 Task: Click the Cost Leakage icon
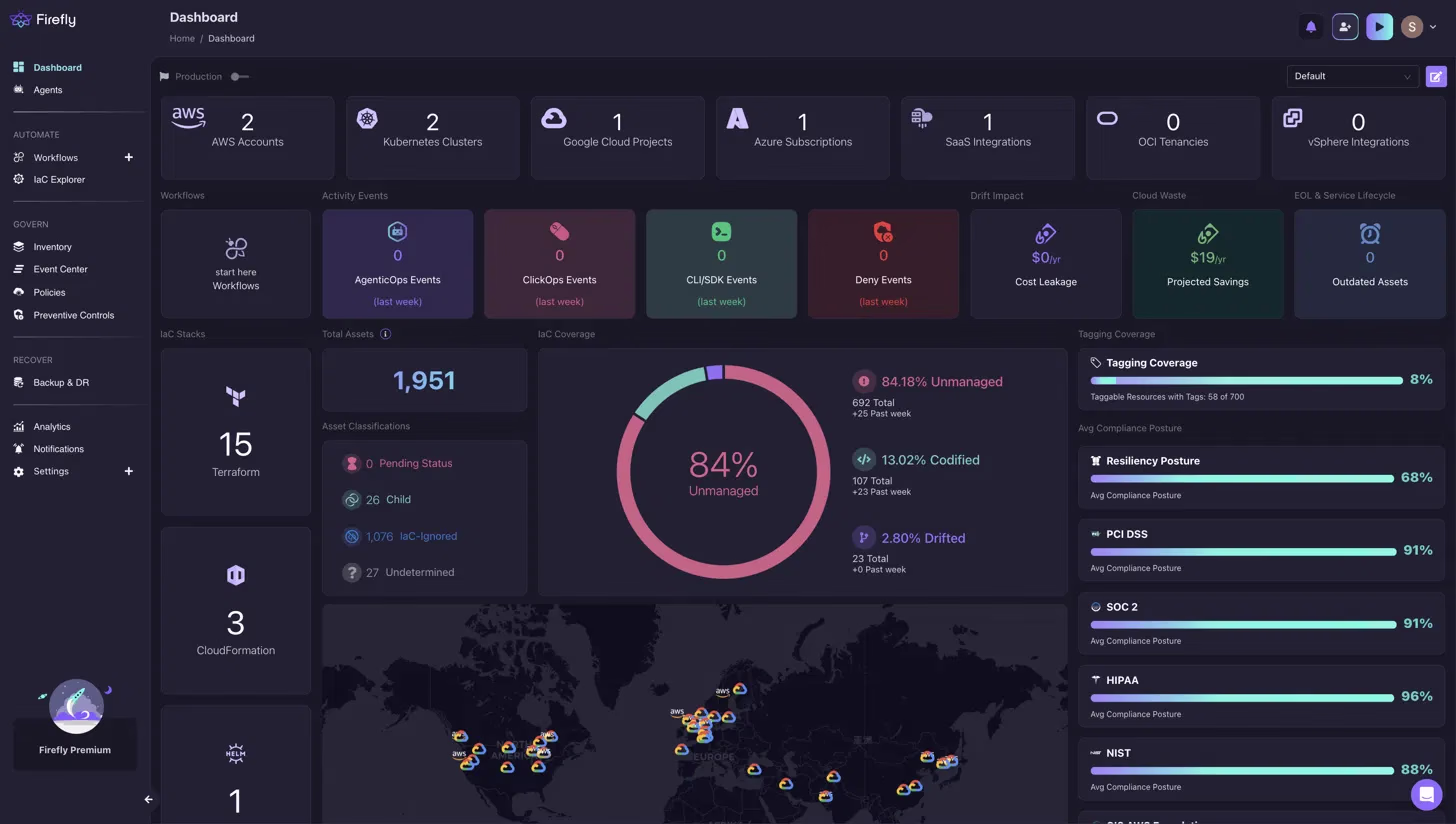tap(1045, 234)
